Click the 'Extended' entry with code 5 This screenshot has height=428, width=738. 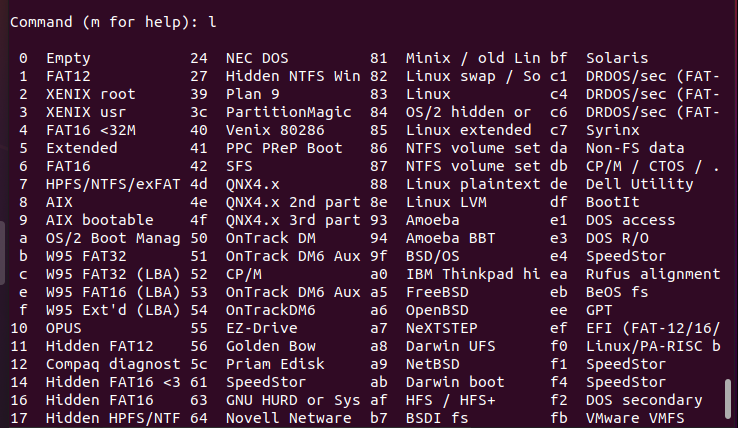(81, 148)
